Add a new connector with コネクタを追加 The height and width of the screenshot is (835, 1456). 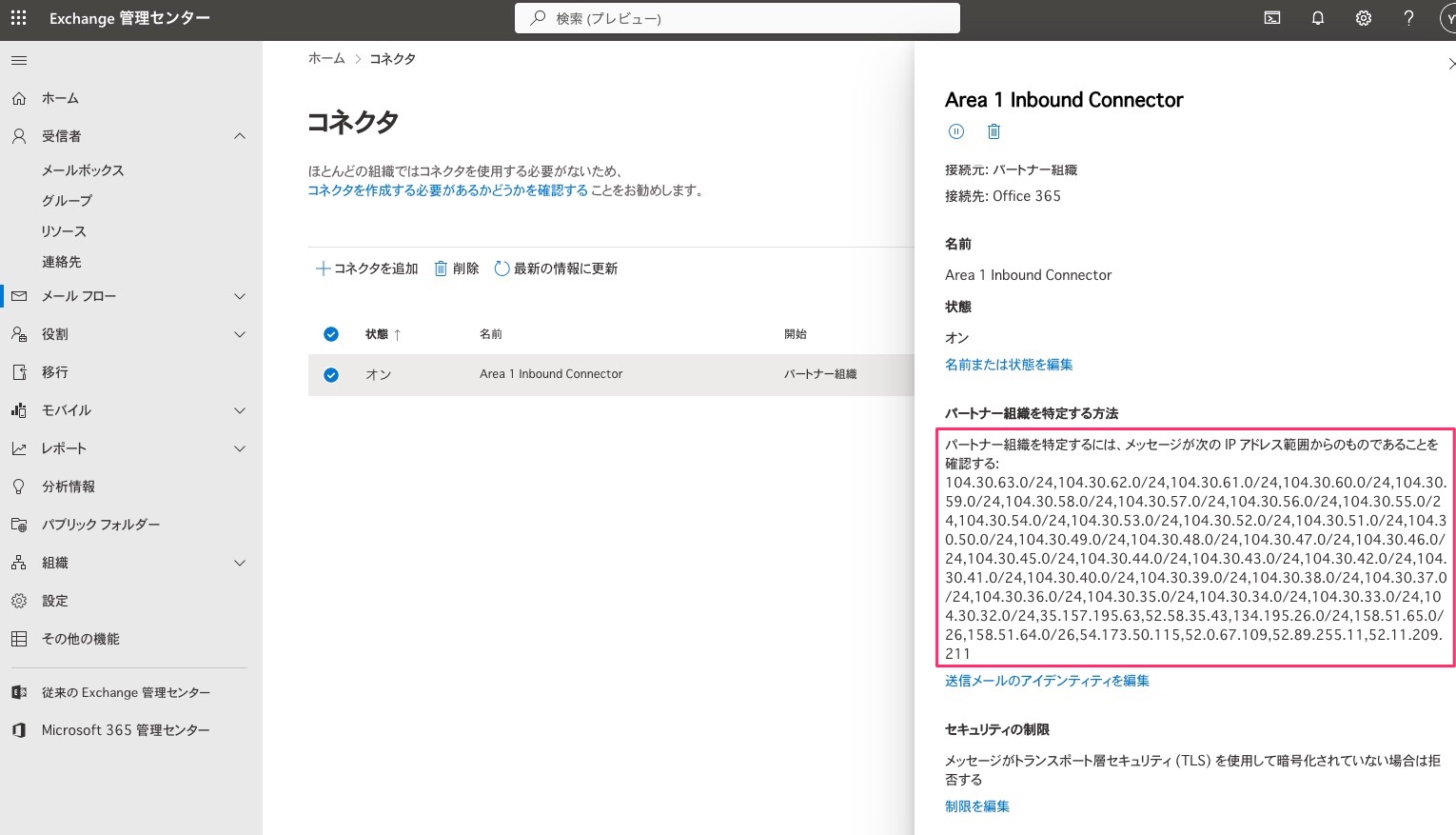(366, 268)
